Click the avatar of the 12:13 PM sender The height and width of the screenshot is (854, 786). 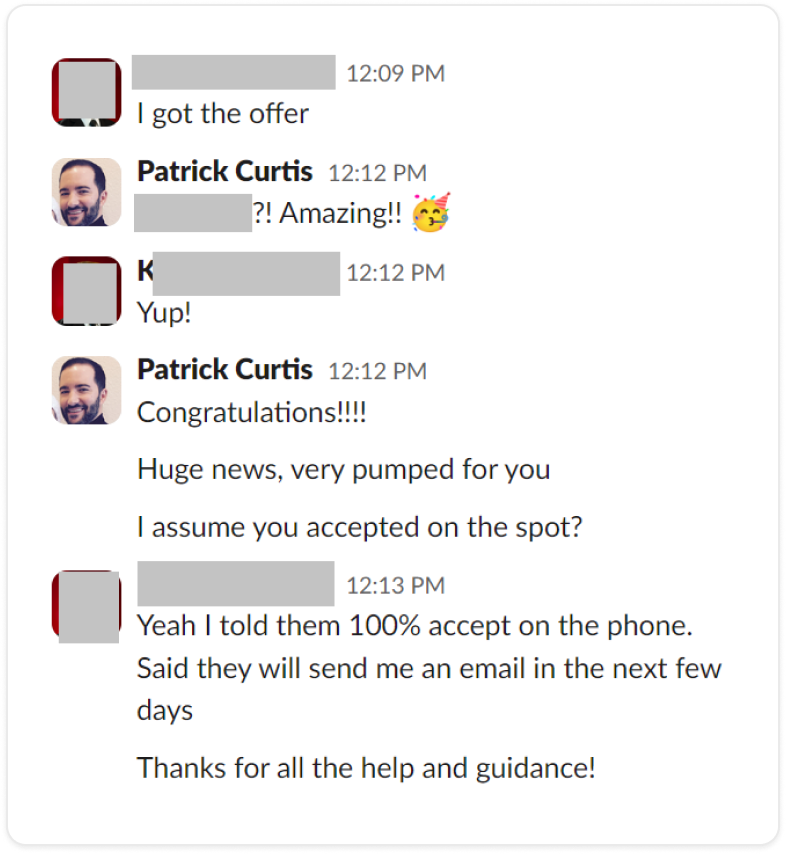tap(86, 605)
